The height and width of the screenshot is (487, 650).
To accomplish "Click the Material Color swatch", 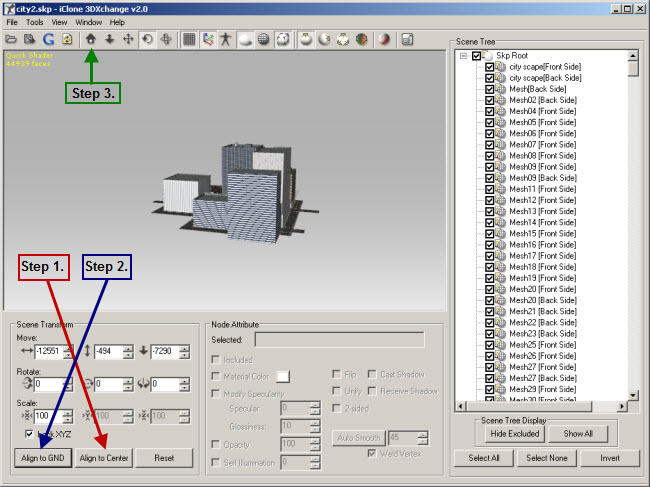I will click(283, 377).
